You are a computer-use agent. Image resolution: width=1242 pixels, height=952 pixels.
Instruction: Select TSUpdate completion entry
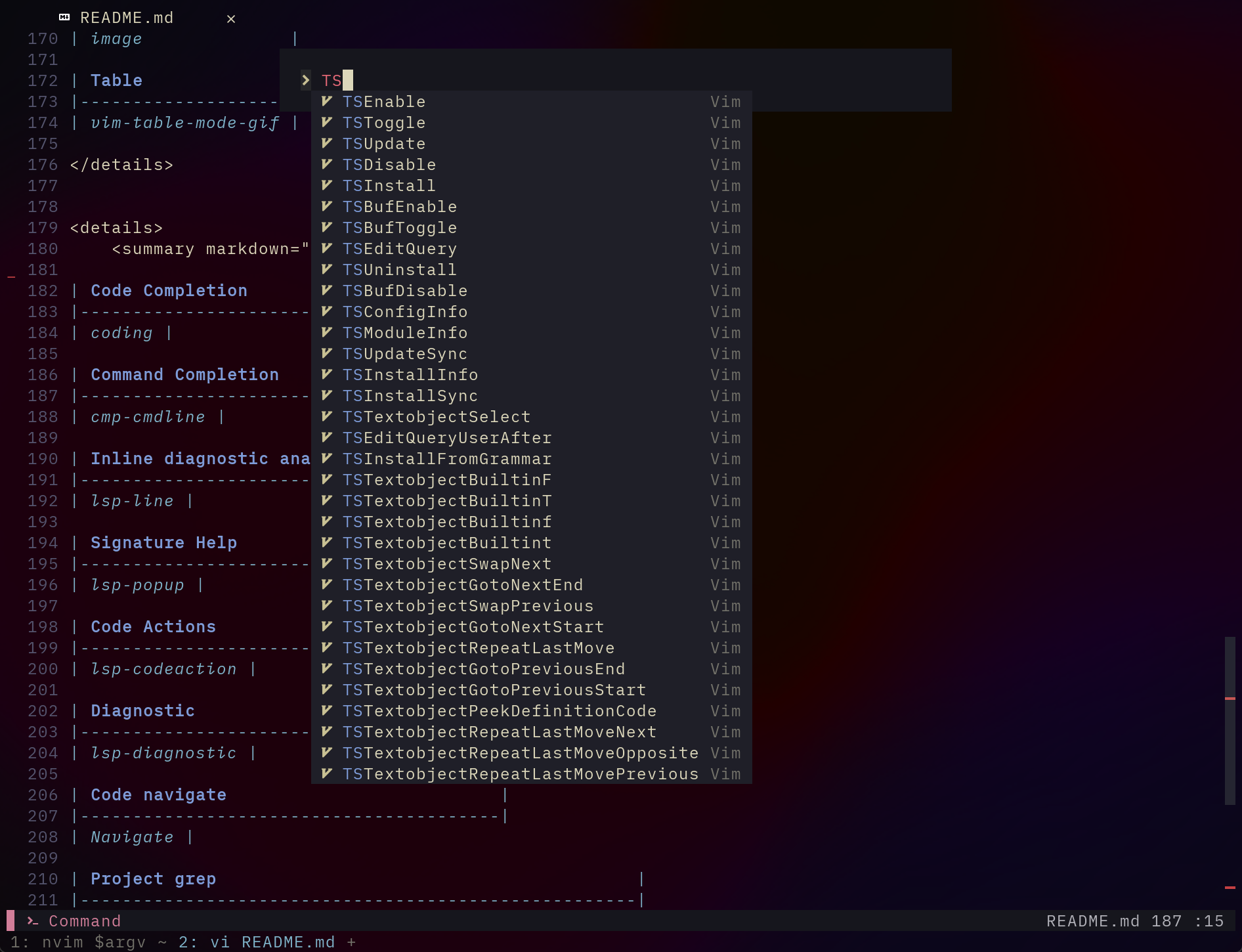tap(532, 144)
